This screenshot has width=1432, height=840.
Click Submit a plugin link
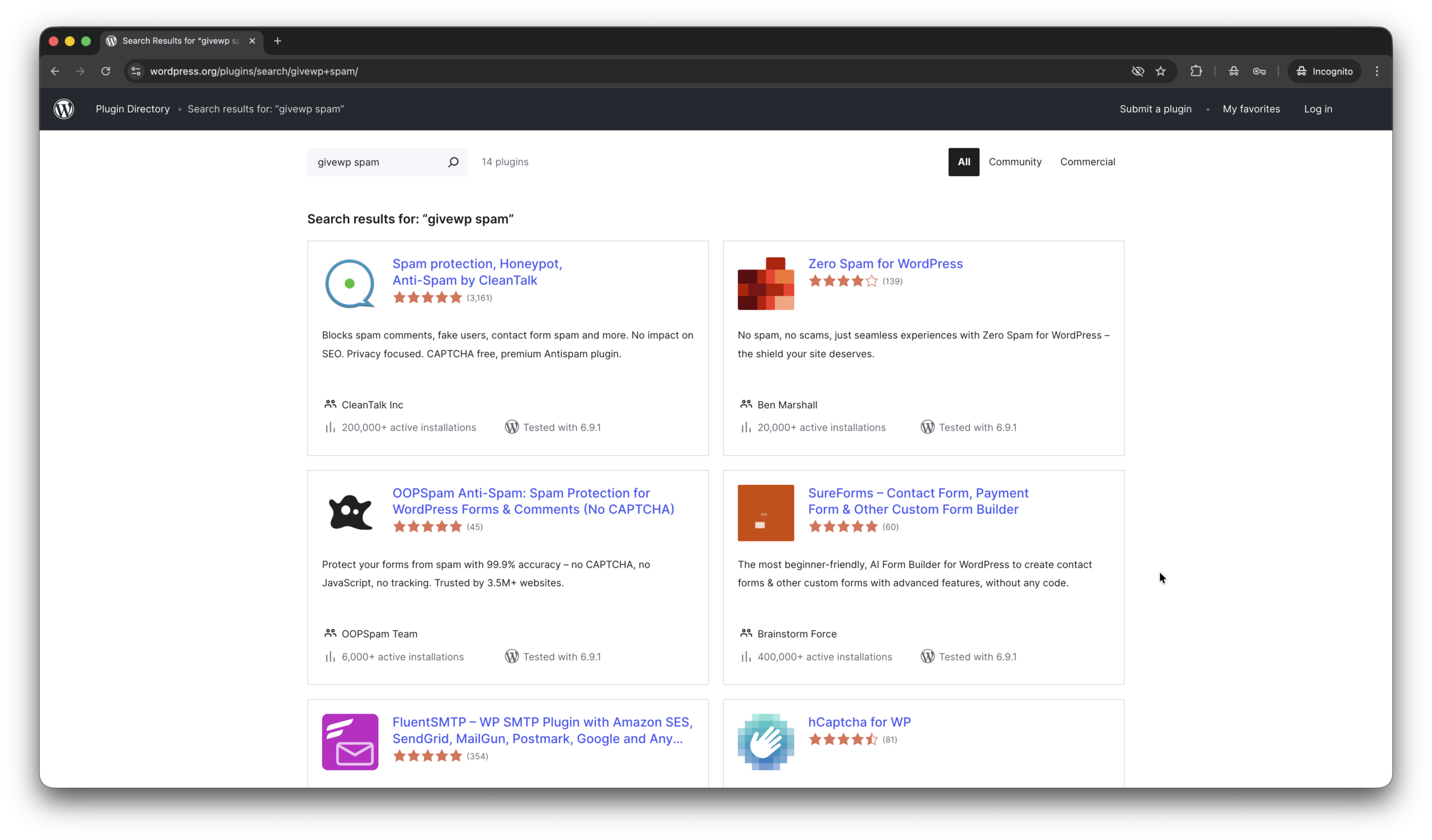(x=1155, y=109)
